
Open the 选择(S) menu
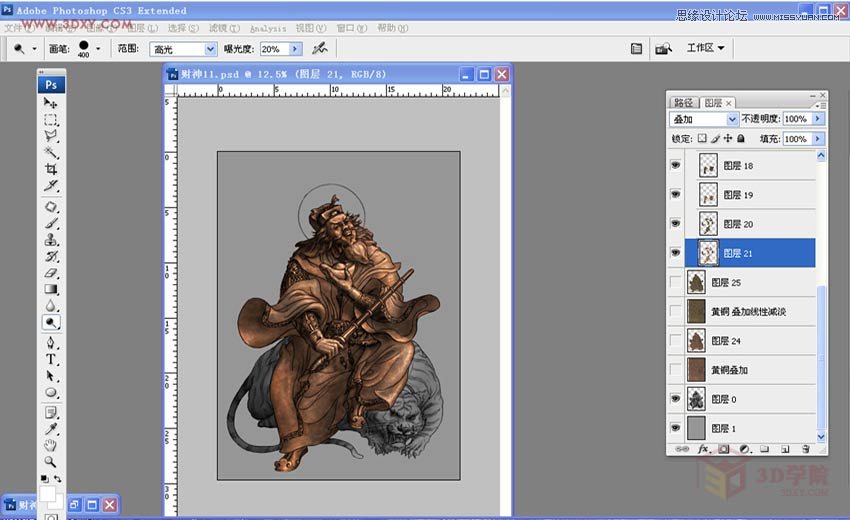tap(183, 28)
